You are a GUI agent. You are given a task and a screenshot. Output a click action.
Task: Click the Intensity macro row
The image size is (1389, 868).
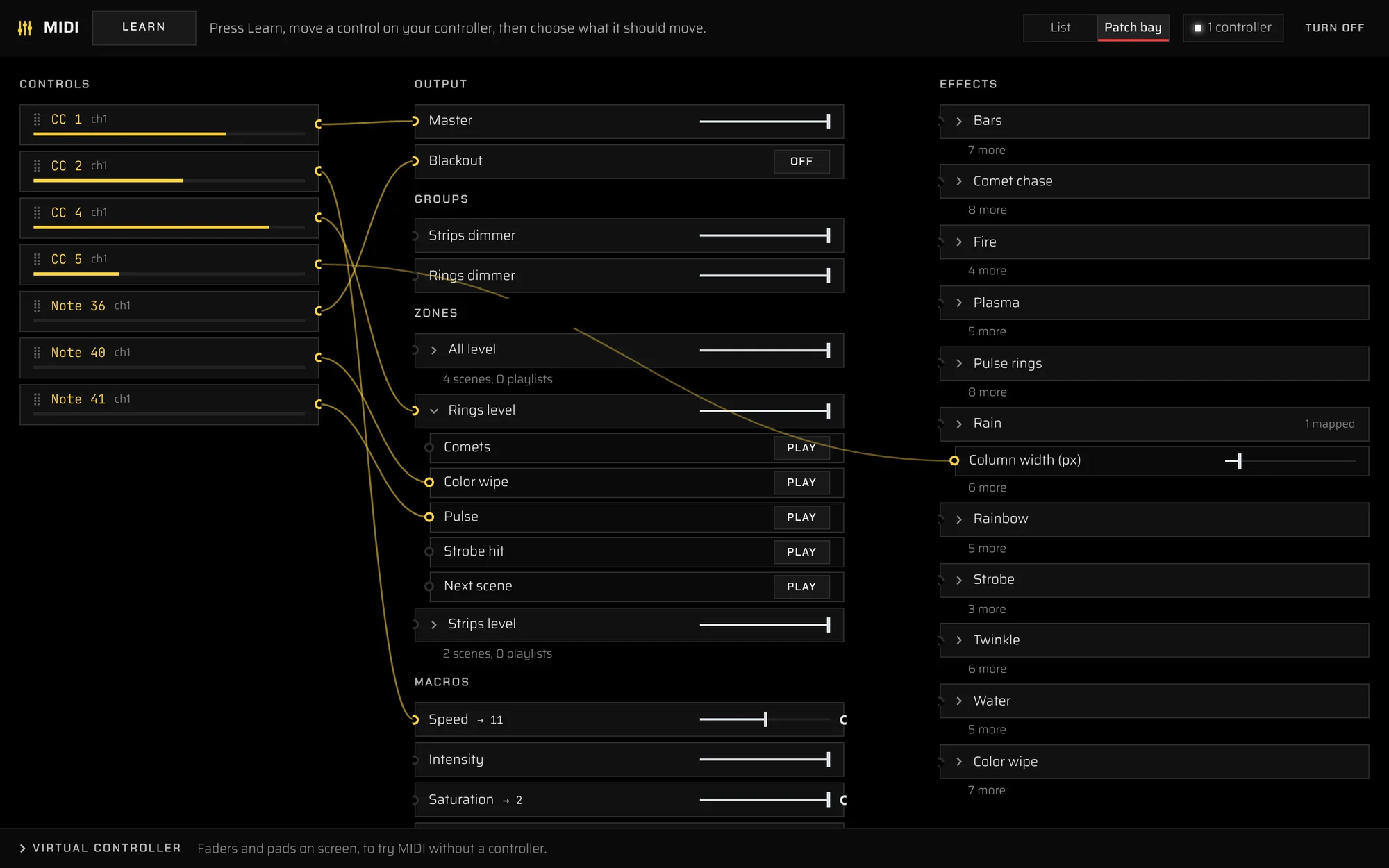(629, 760)
